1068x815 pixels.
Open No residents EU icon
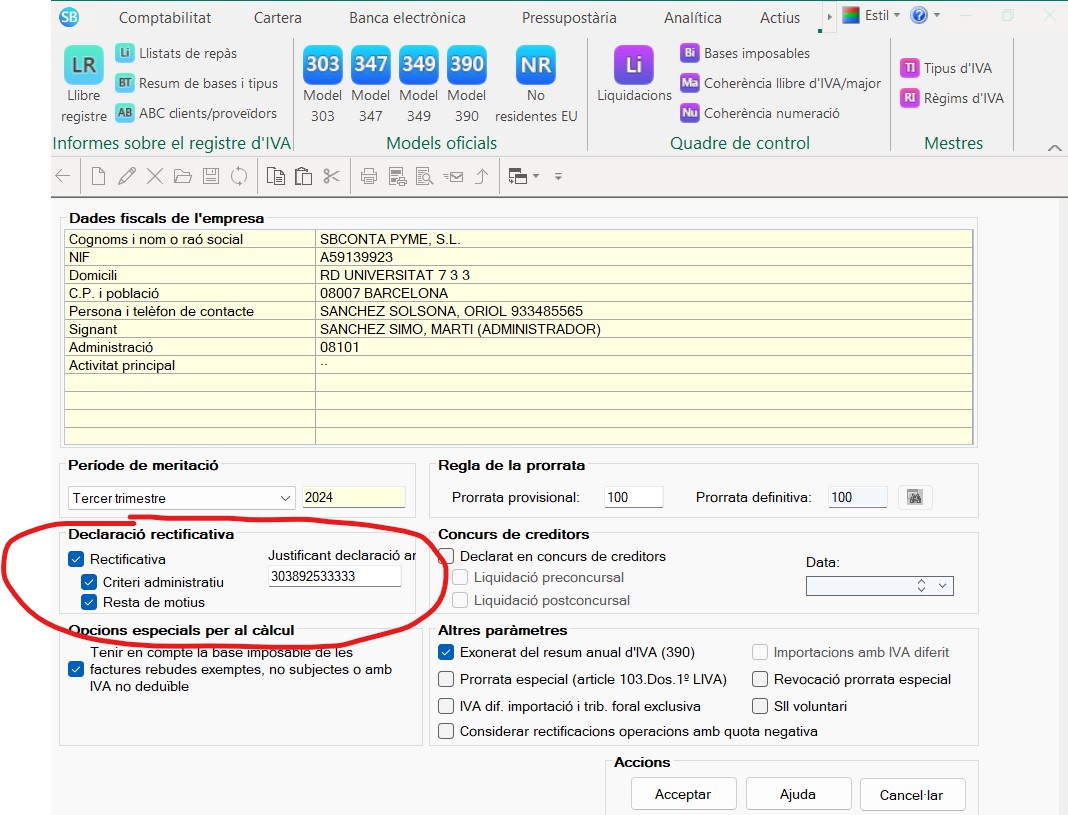536,66
